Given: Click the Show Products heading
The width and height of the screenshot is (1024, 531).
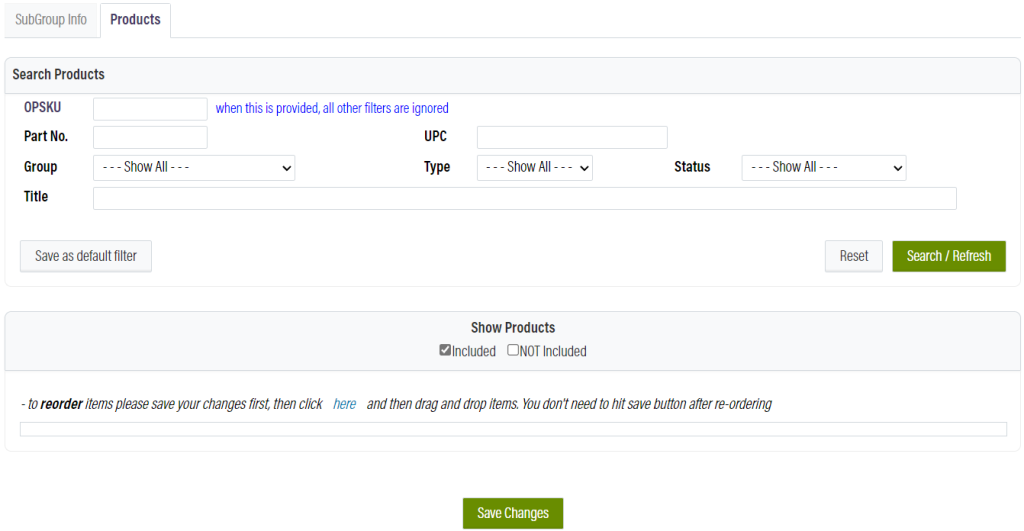Looking at the screenshot, I should pos(513,328).
